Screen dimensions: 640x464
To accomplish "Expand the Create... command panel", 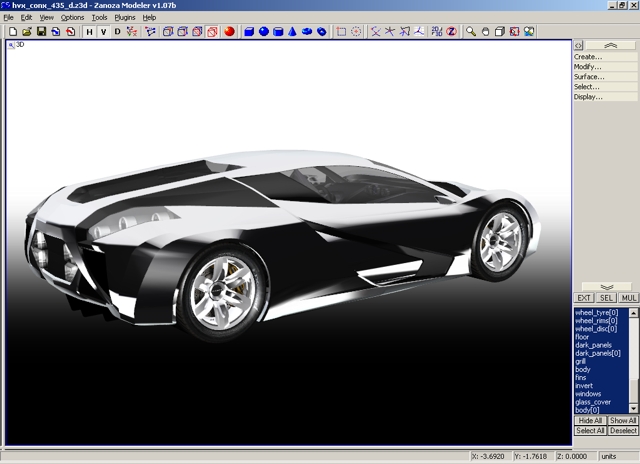I will tap(605, 57).
